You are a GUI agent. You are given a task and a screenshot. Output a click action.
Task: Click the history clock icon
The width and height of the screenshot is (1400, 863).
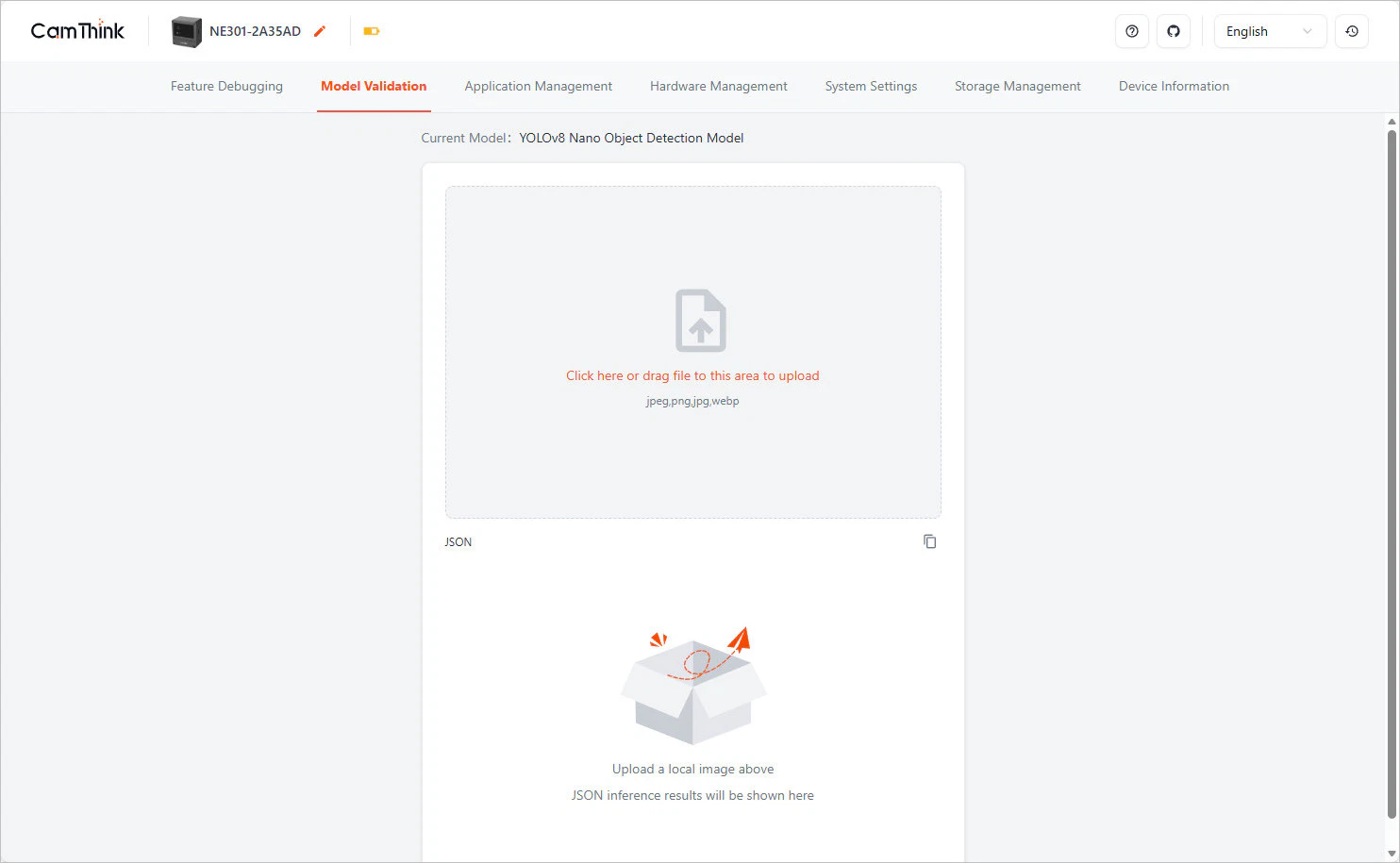1351,31
